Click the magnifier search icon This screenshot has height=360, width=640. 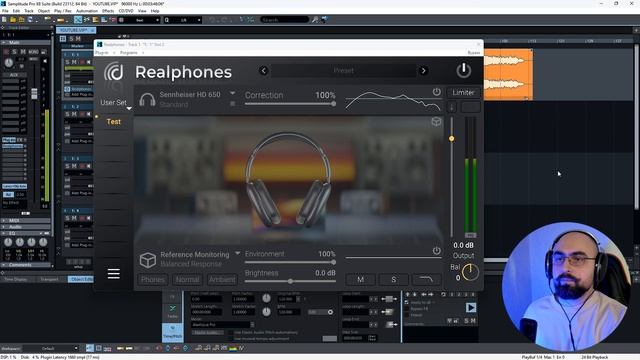315,20
